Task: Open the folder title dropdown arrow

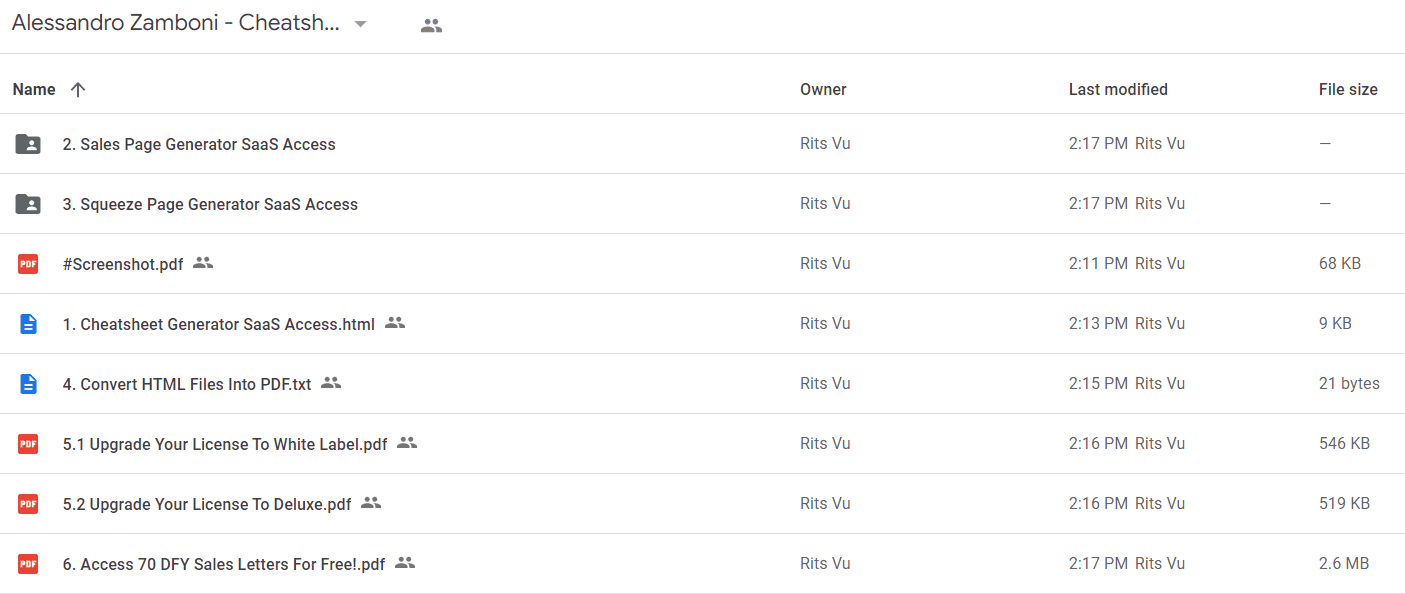Action: pos(361,25)
